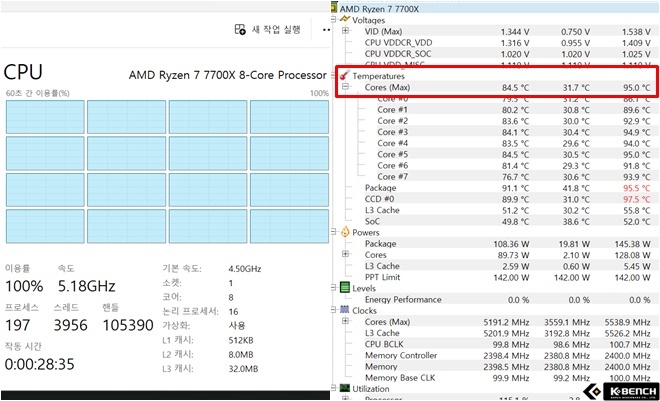
Task: Expand Cores (Max) under Clocks
Action: coord(346,322)
